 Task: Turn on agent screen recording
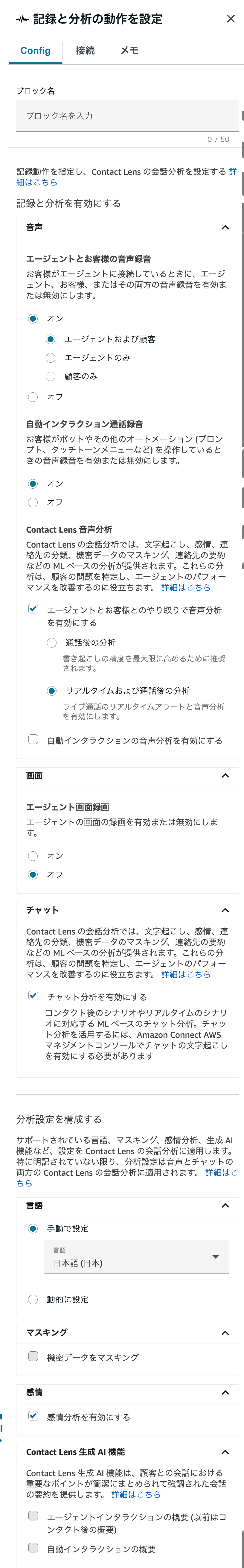33,856
